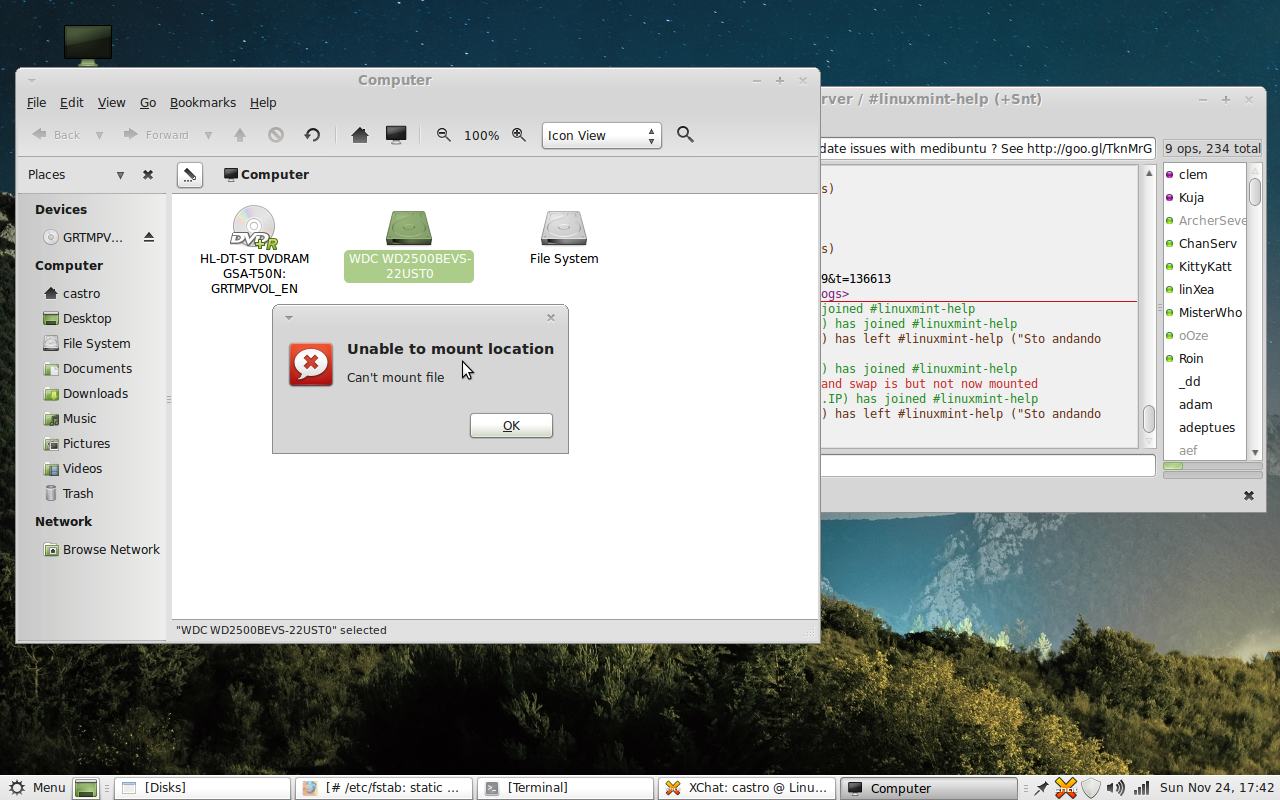This screenshot has height=800, width=1280.
Task: Reset zoom via the 100% label
Action: [481, 135]
